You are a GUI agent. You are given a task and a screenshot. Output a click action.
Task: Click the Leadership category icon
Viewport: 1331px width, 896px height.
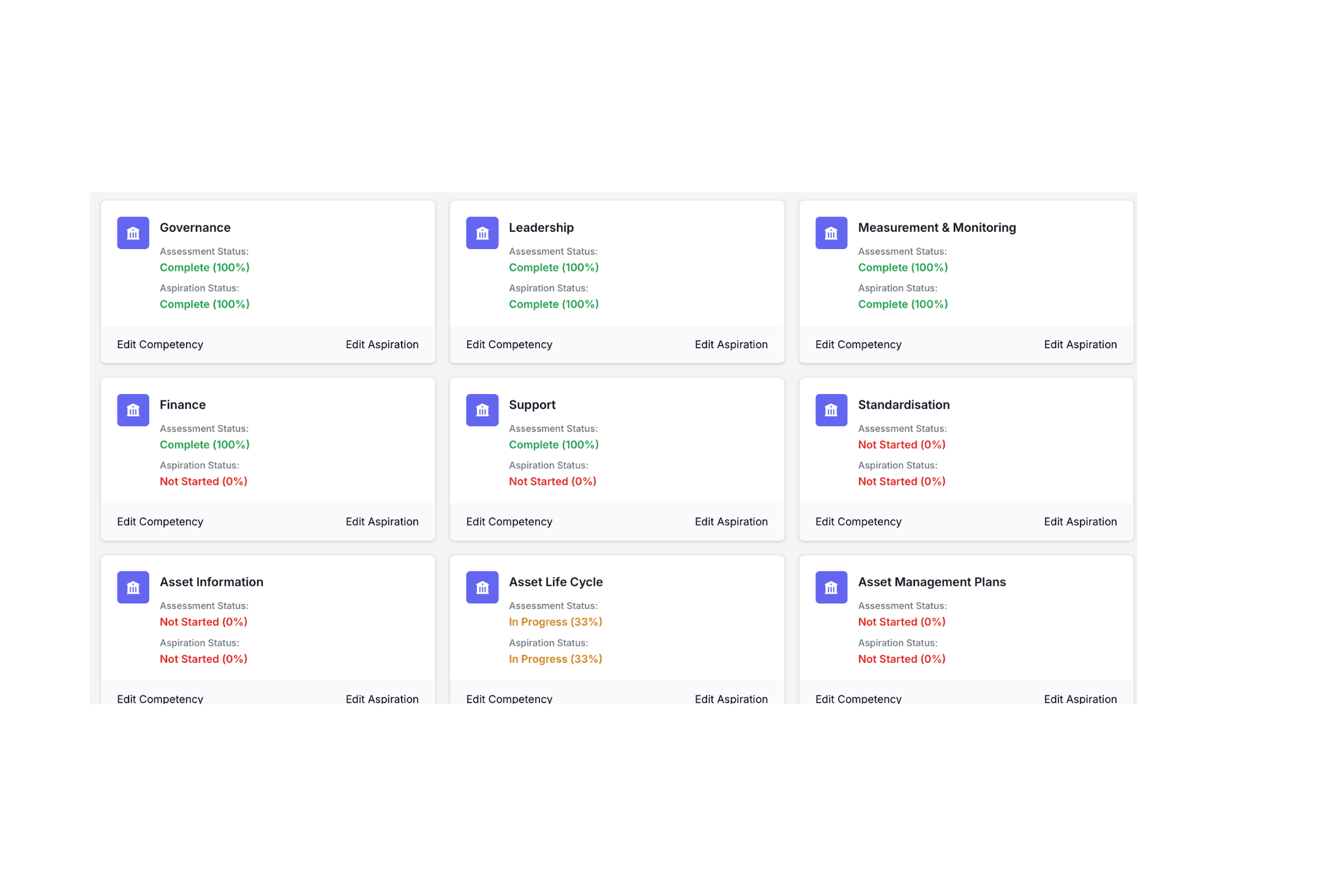click(482, 233)
